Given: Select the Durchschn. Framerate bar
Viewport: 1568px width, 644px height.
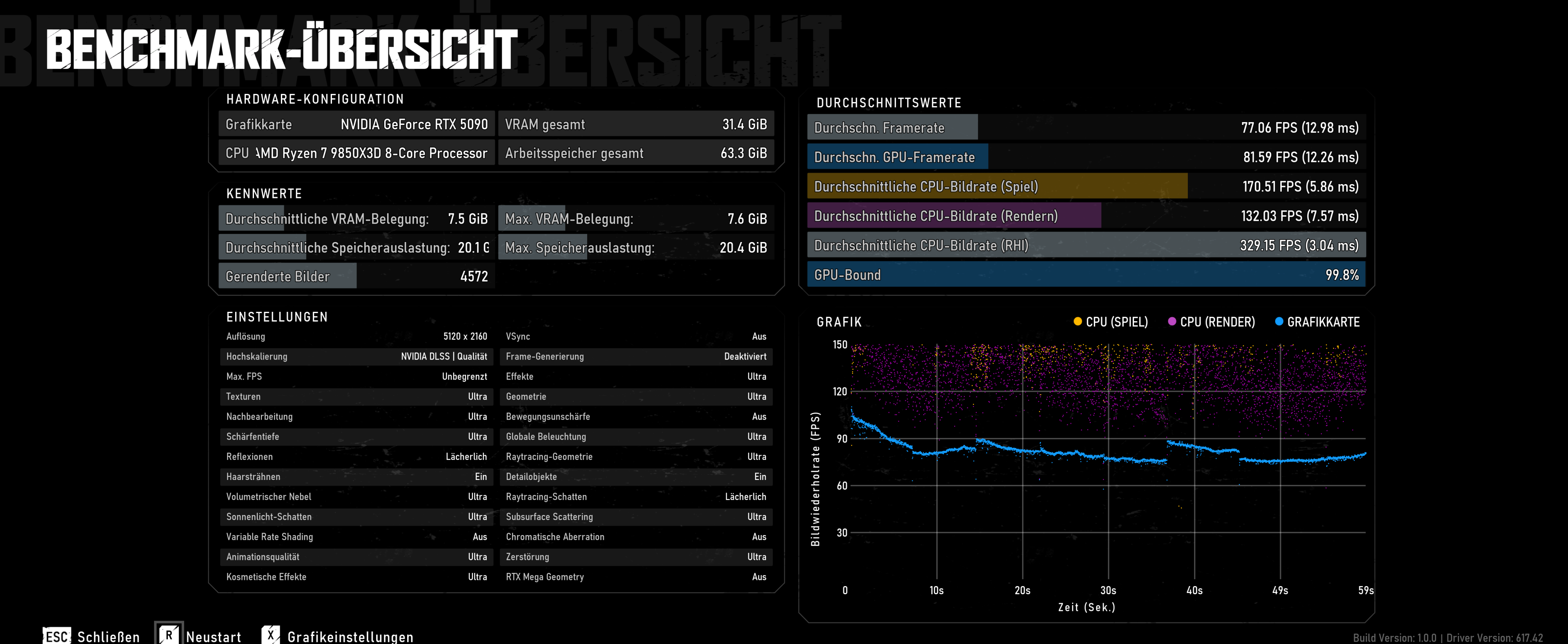Looking at the screenshot, I should pyautogui.click(x=1087, y=127).
